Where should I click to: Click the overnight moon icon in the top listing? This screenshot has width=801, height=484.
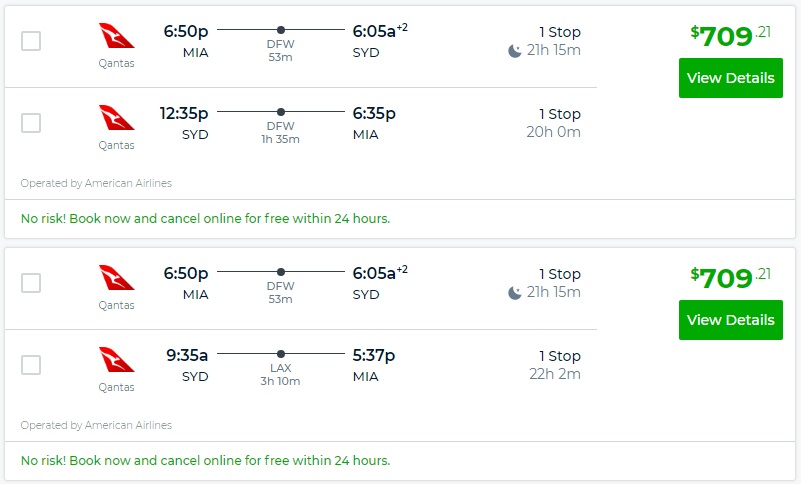515,51
